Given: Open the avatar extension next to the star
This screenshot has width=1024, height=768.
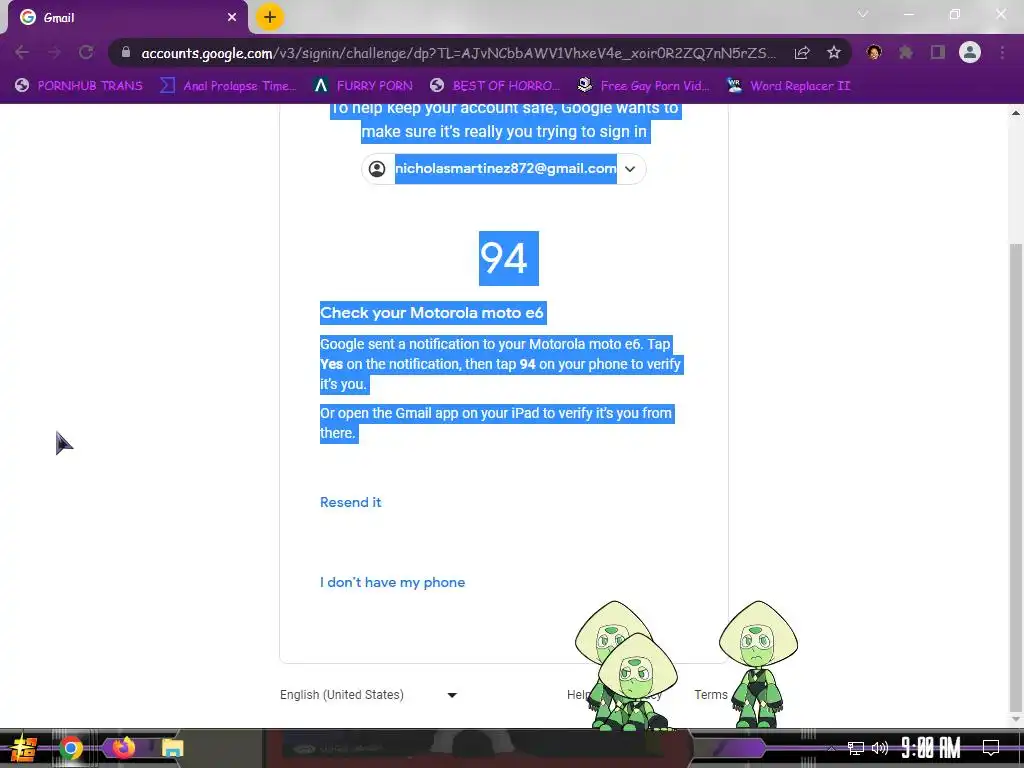Looking at the screenshot, I should (x=874, y=52).
